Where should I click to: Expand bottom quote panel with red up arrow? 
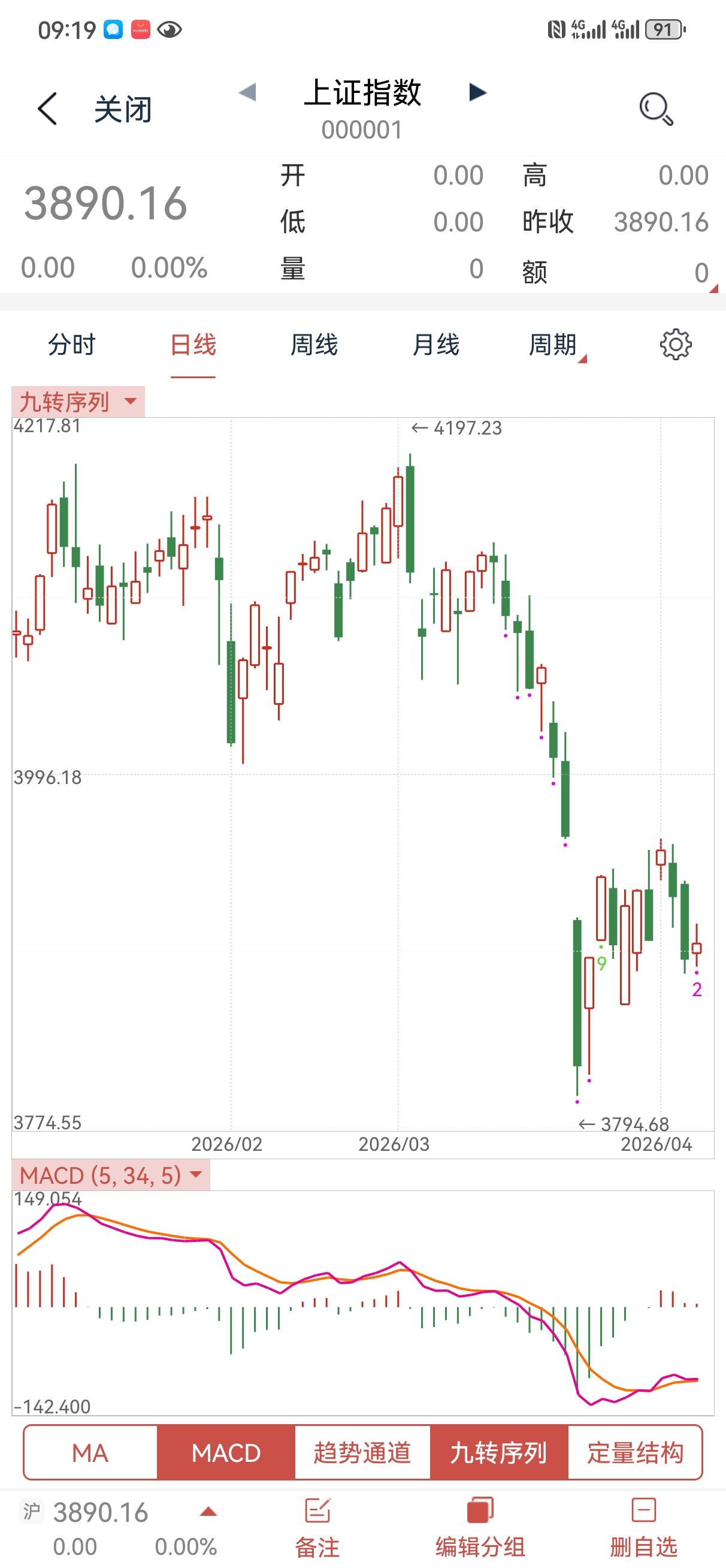(x=208, y=1512)
